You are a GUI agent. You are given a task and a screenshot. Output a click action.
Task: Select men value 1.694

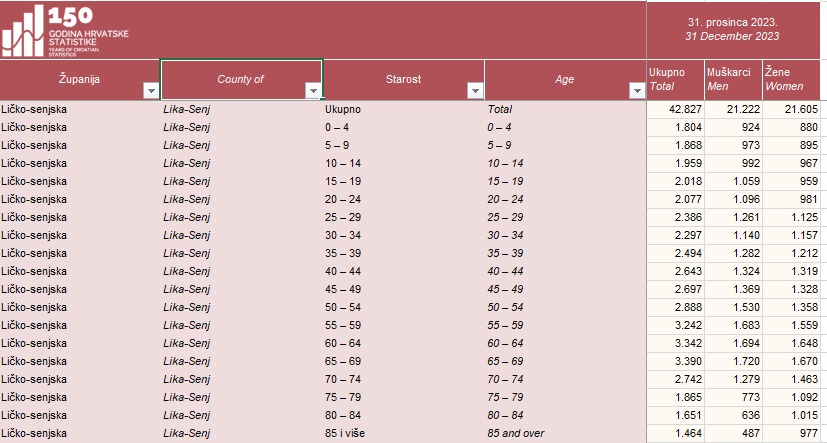pyautogui.click(x=734, y=343)
